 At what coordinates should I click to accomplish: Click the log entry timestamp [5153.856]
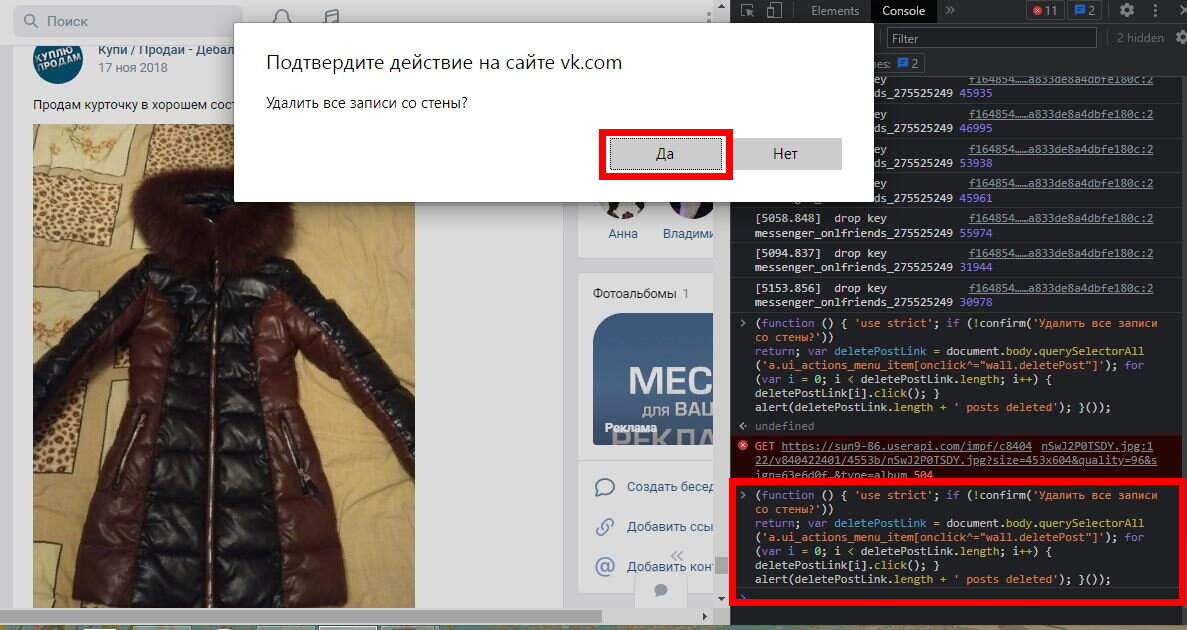(787, 288)
